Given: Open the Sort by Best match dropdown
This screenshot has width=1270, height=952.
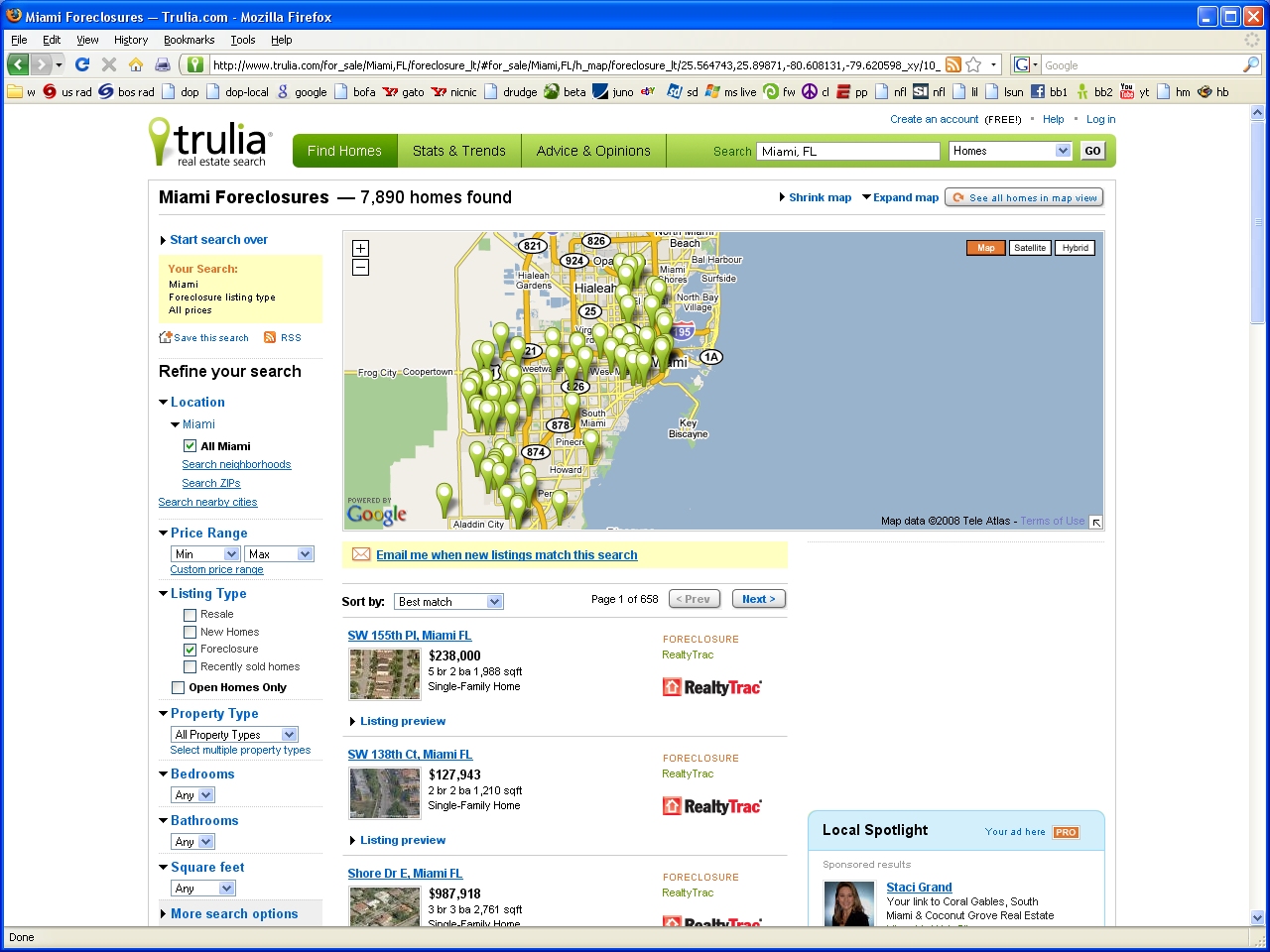Looking at the screenshot, I should pos(448,602).
